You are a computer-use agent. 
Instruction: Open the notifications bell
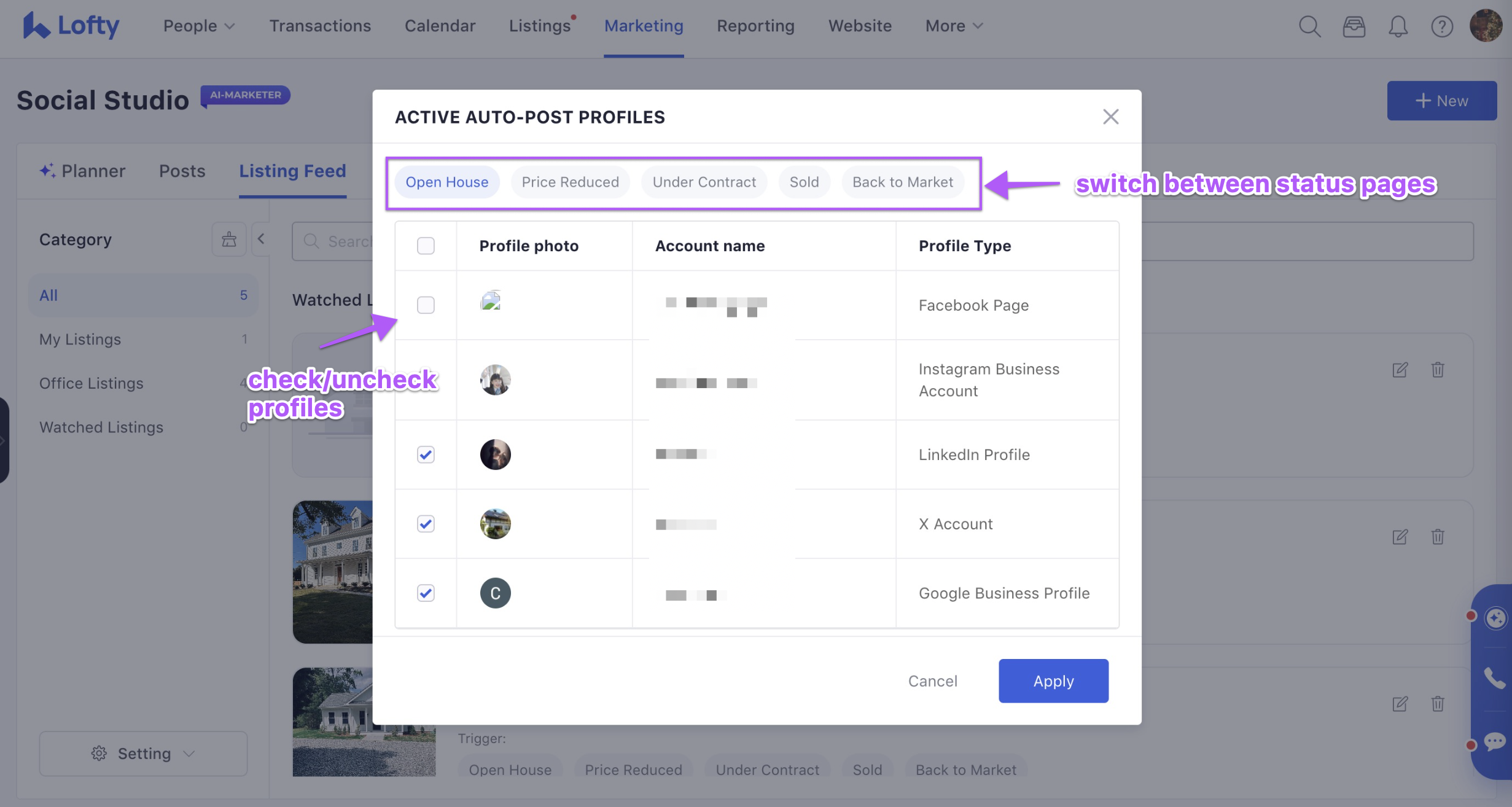click(1398, 26)
